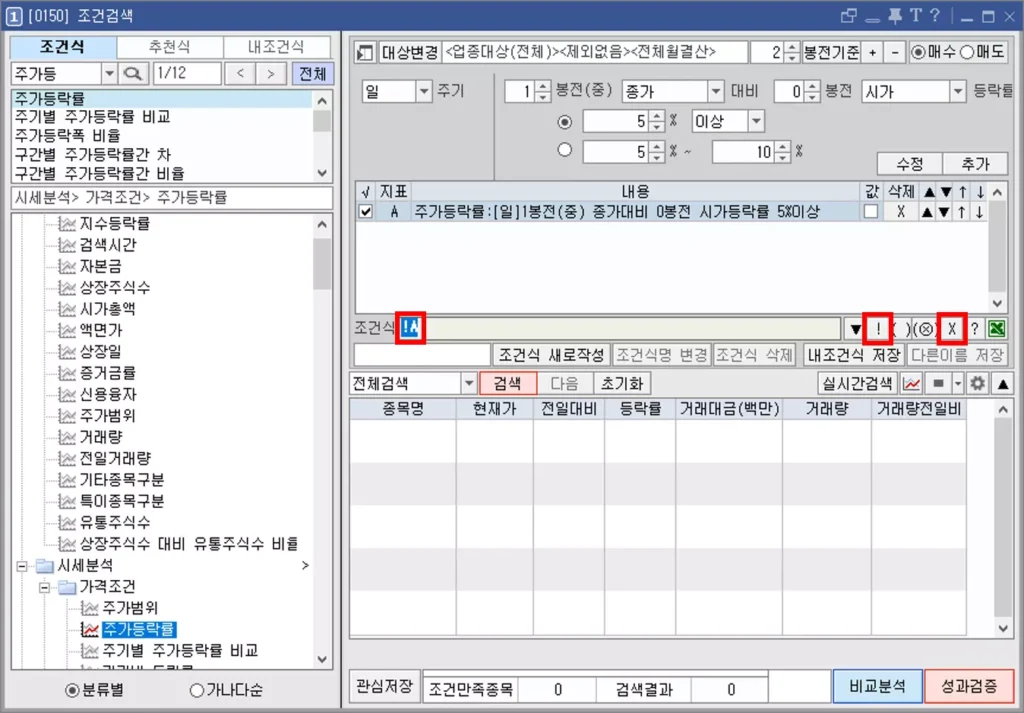Select the 매수 radio button
Viewport: 1024px width, 713px height.
919,52
